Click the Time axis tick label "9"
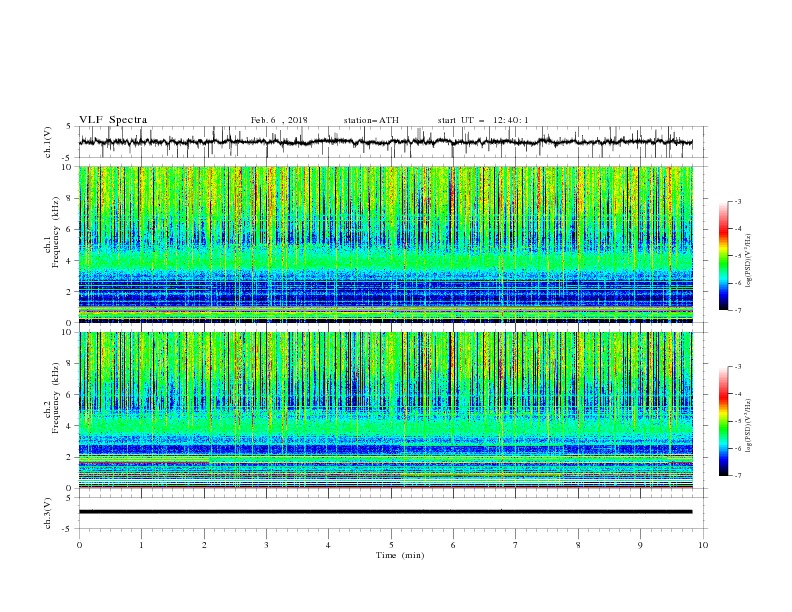 (640, 545)
